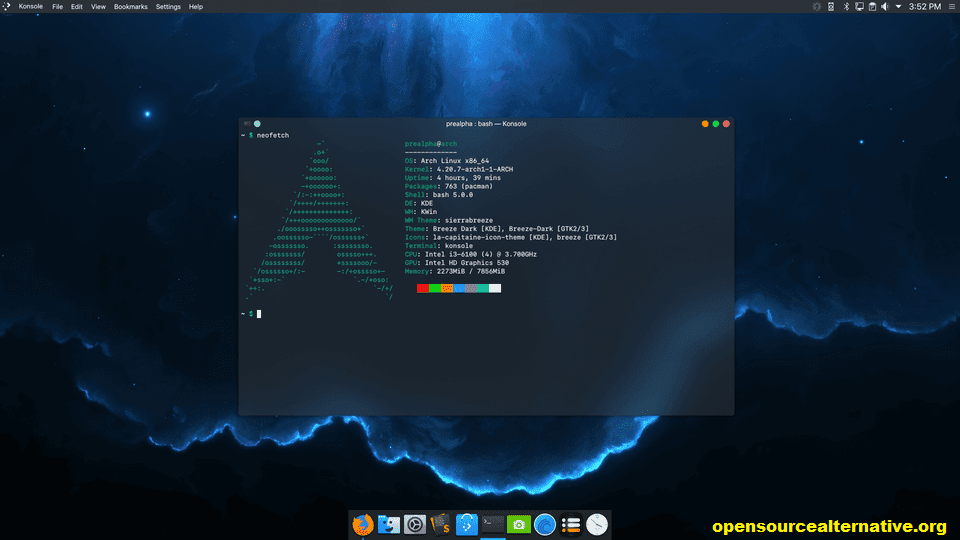Screen dimensions: 960x540
Task: Toggle the round pin button in Konsole titlebar
Action: [x=257, y=124]
